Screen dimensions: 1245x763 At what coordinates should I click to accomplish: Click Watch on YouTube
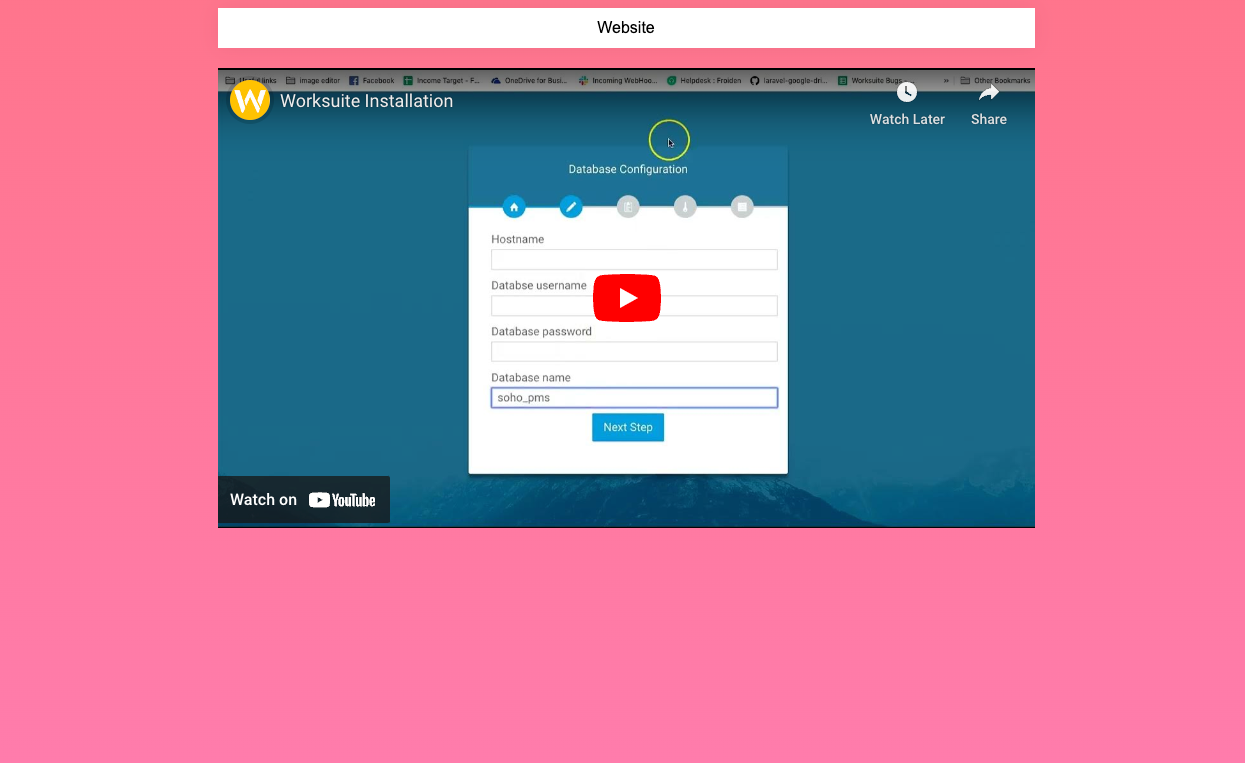[304, 500]
